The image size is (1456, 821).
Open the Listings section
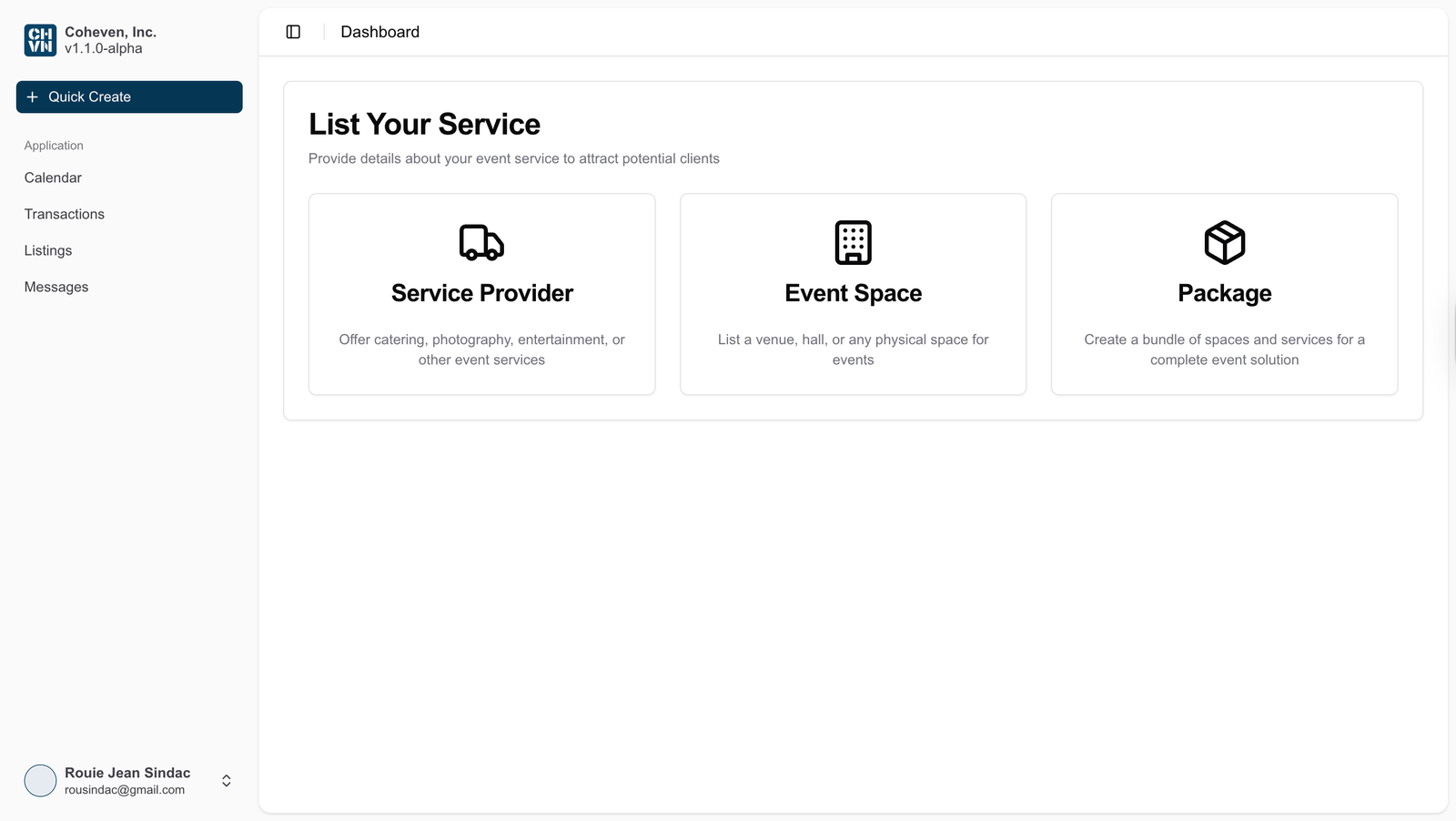48,250
